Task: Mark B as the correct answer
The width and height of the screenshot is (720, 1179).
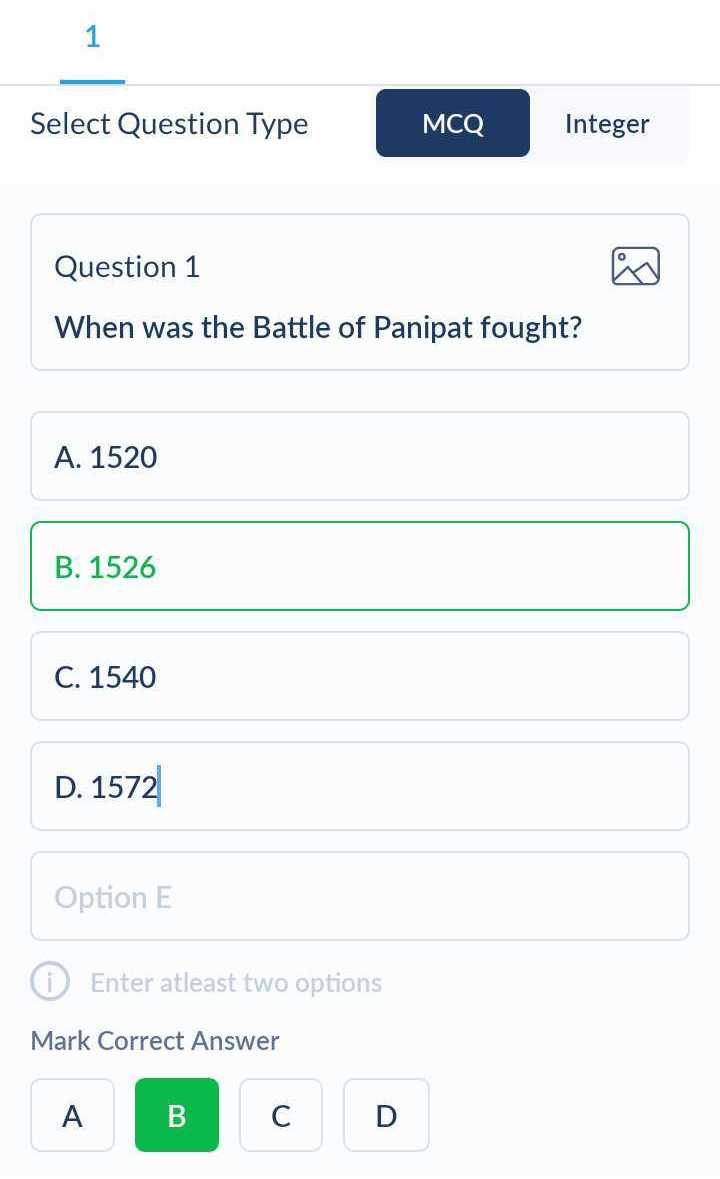Action: click(x=177, y=1115)
